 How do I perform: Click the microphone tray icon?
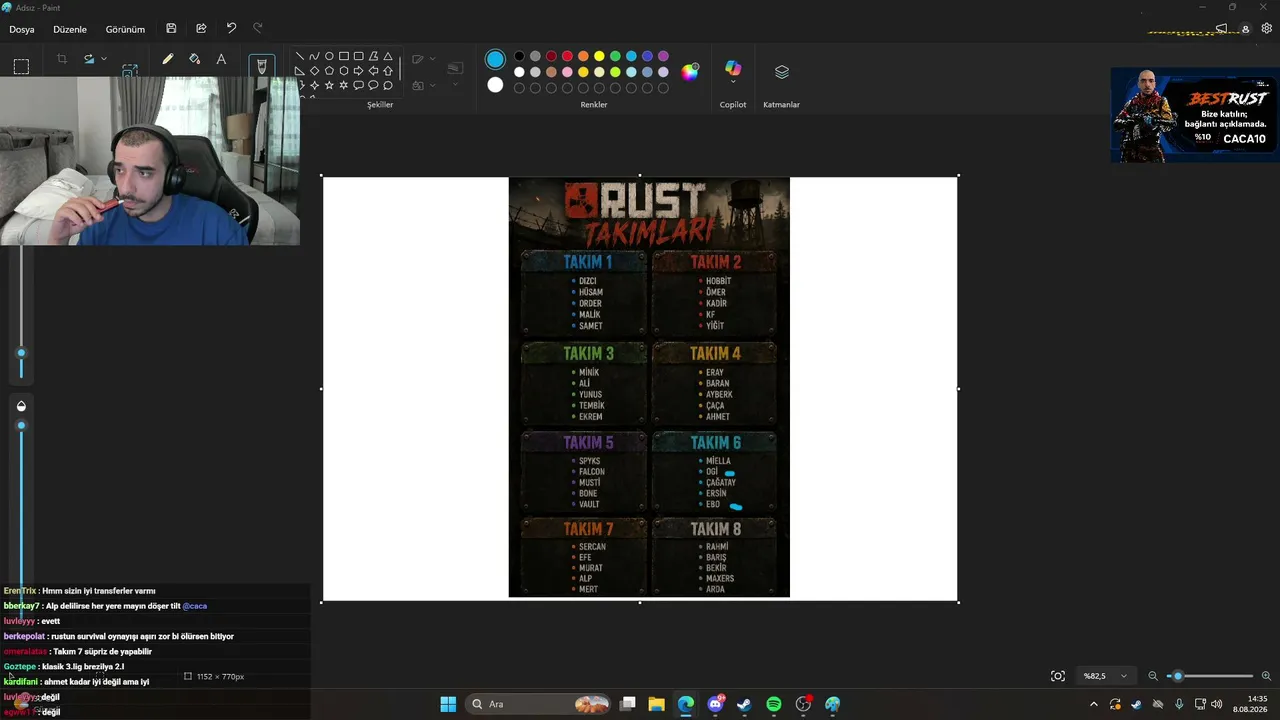point(1179,704)
